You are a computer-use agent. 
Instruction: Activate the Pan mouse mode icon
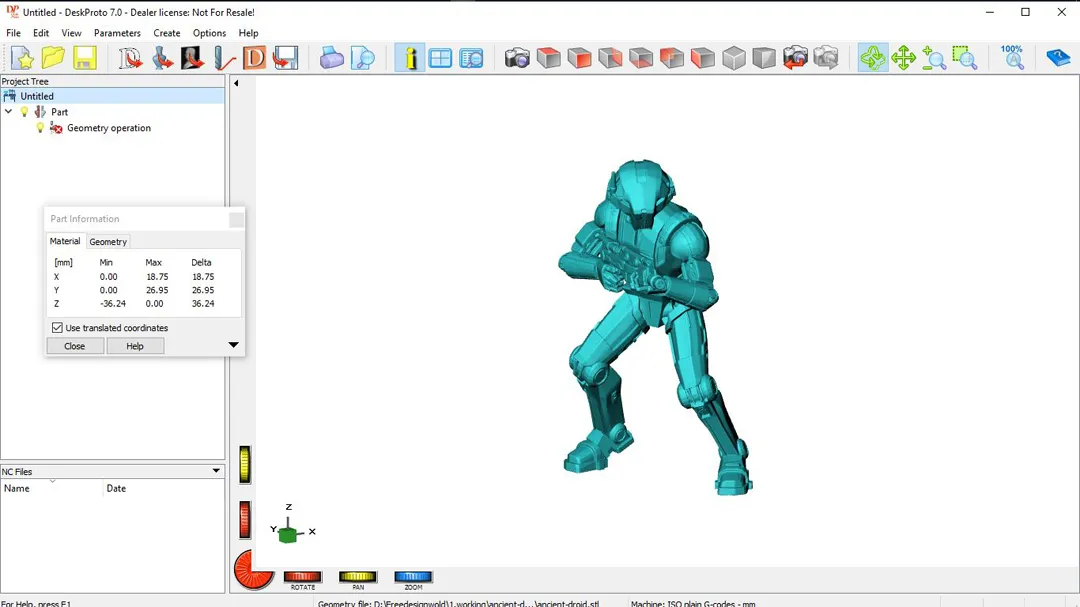pyautogui.click(x=903, y=58)
